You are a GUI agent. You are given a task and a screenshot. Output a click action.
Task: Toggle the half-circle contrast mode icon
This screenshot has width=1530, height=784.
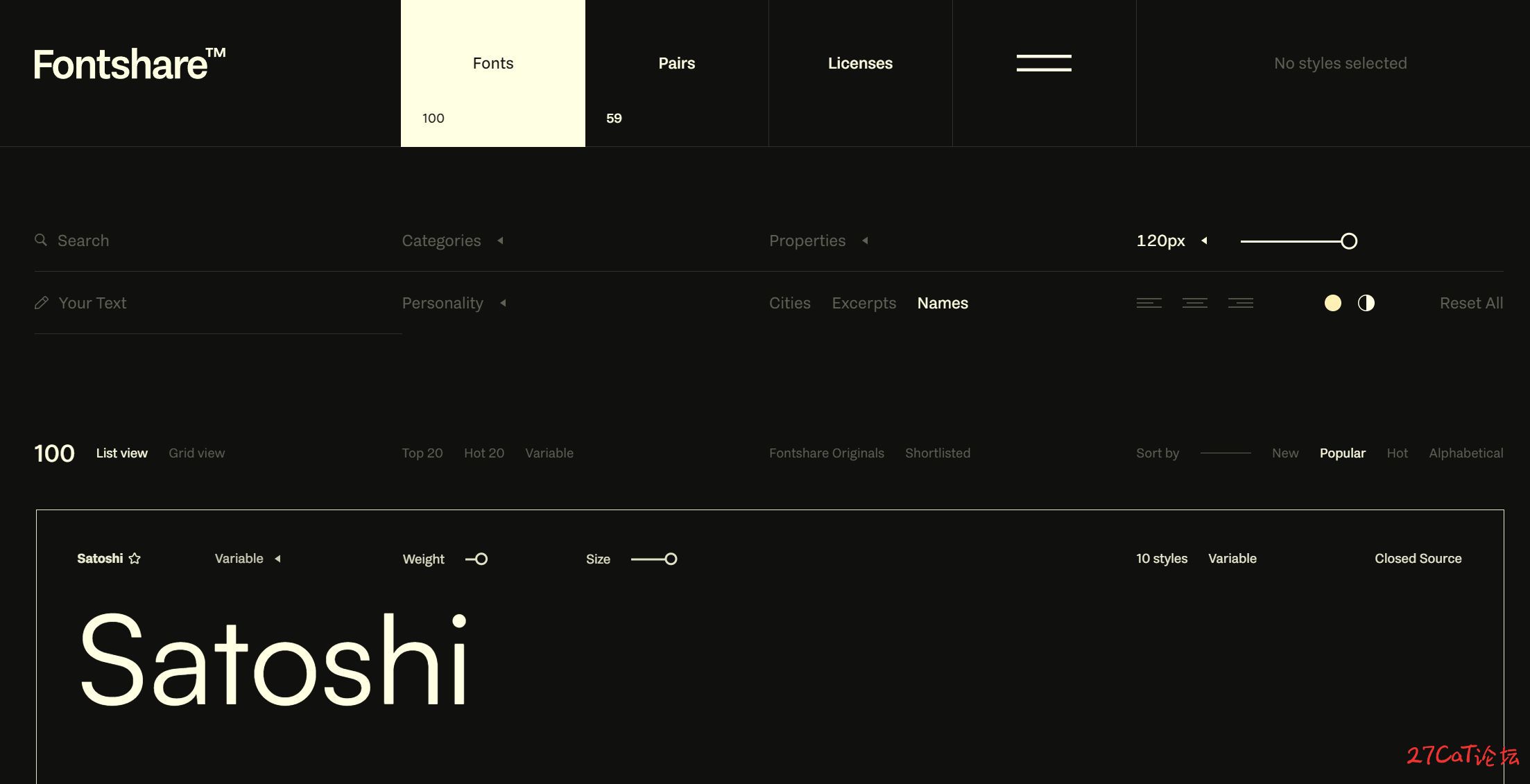tap(1366, 303)
